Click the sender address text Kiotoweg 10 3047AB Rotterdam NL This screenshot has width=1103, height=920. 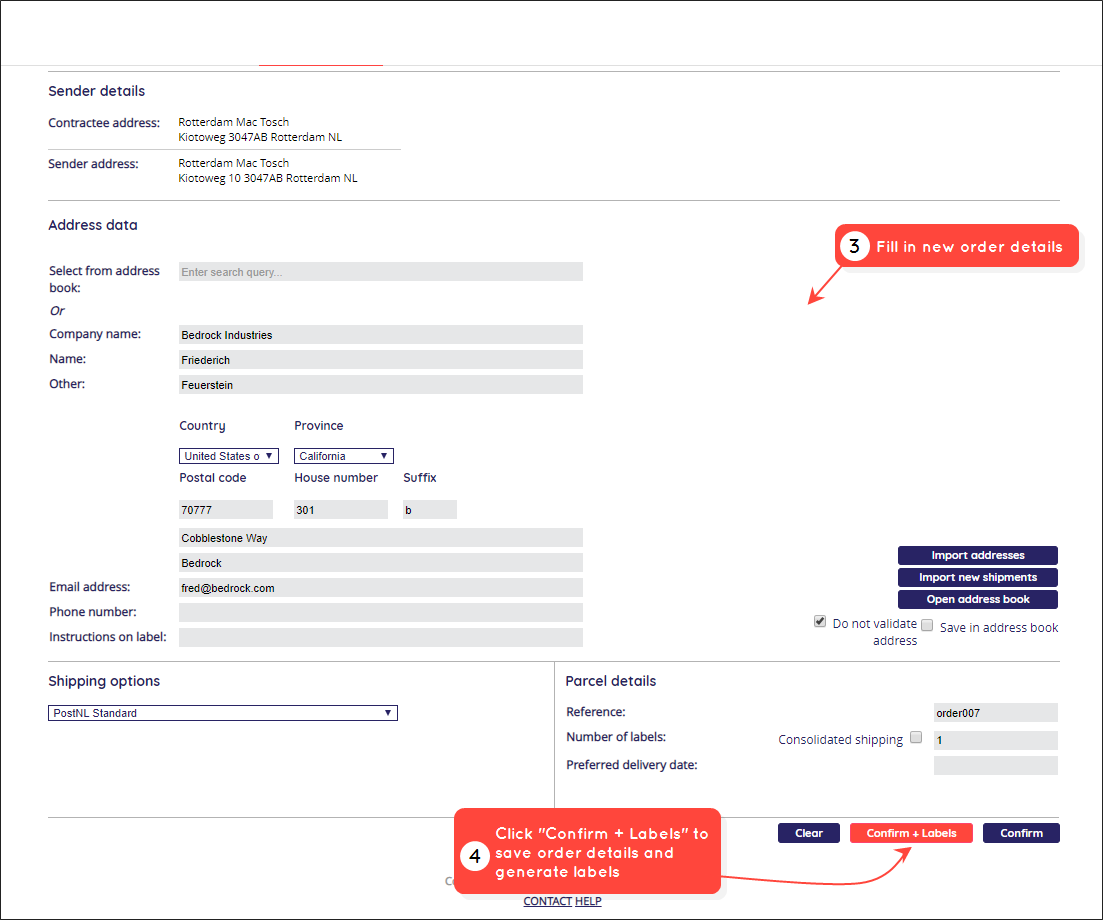(268, 178)
